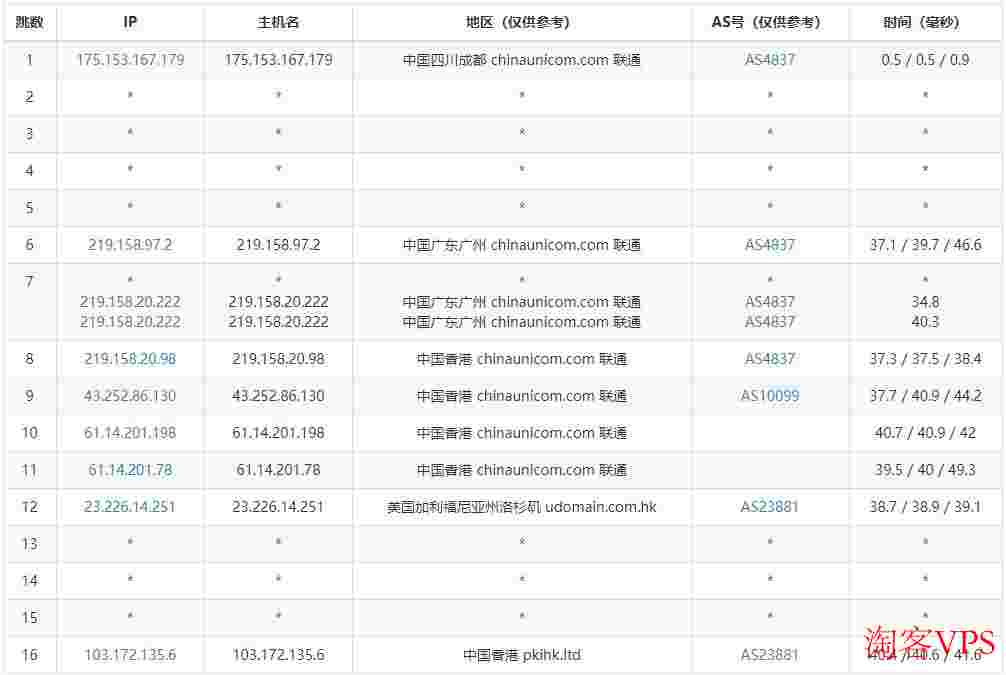Select latency 37.7 / 40.9 / 44.2
This screenshot has height=675, width=1006.
click(x=925, y=397)
